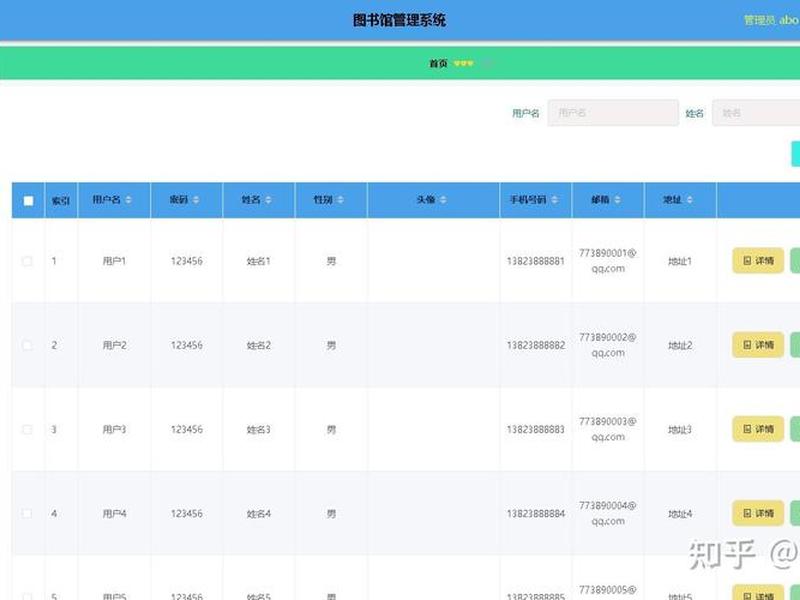Click 男 gender cell in 用户2 row

pos(331,345)
